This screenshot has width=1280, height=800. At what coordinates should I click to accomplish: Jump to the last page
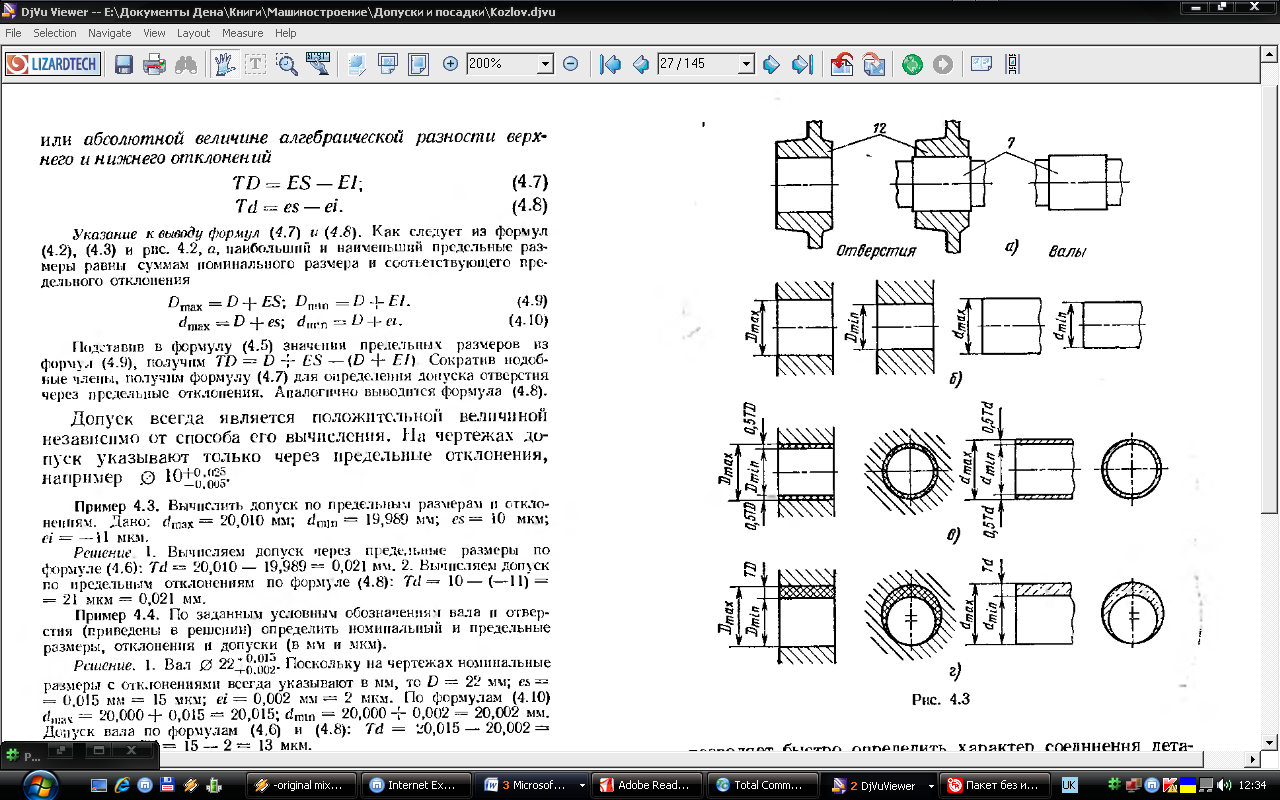pos(802,64)
